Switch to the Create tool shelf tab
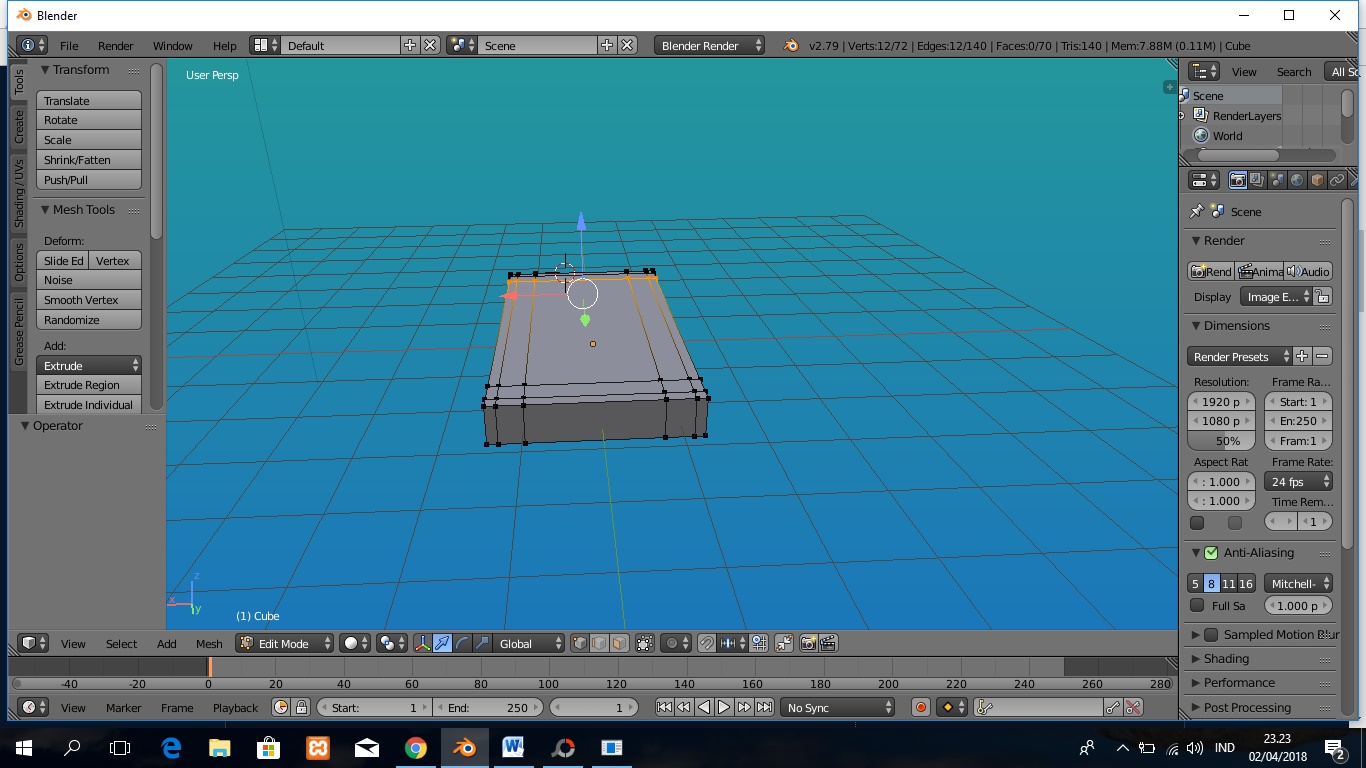1366x768 pixels. [19, 126]
